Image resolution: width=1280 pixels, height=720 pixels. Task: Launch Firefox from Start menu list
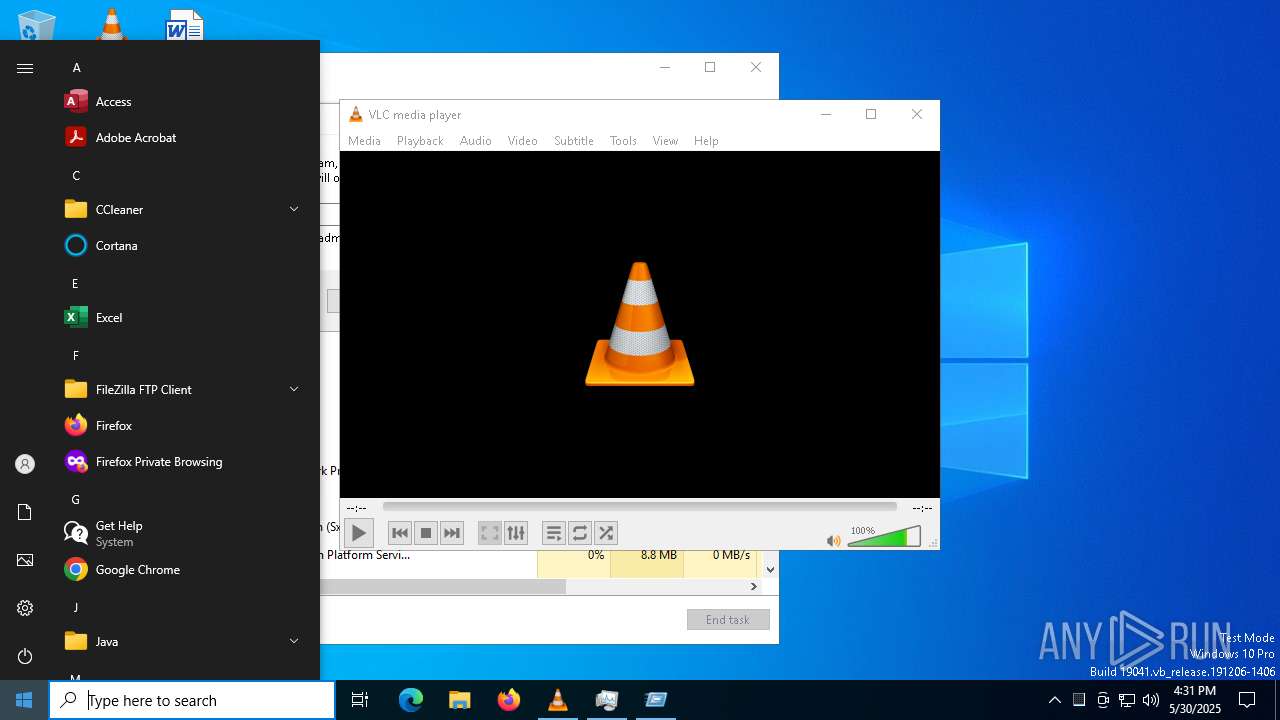(184, 426)
